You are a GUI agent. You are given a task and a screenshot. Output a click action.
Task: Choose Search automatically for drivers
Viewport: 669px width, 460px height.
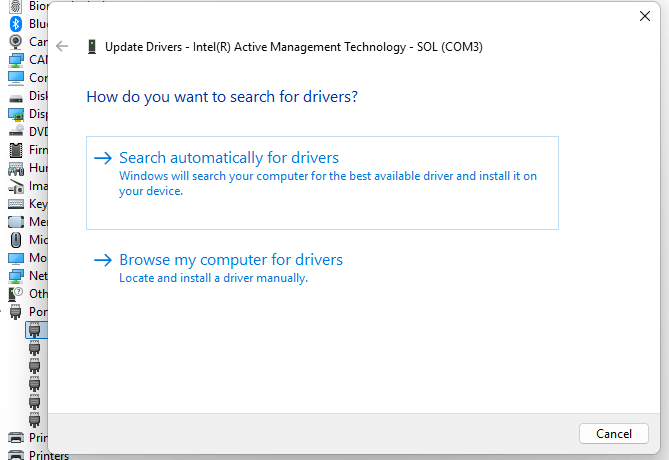pos(229,158)
